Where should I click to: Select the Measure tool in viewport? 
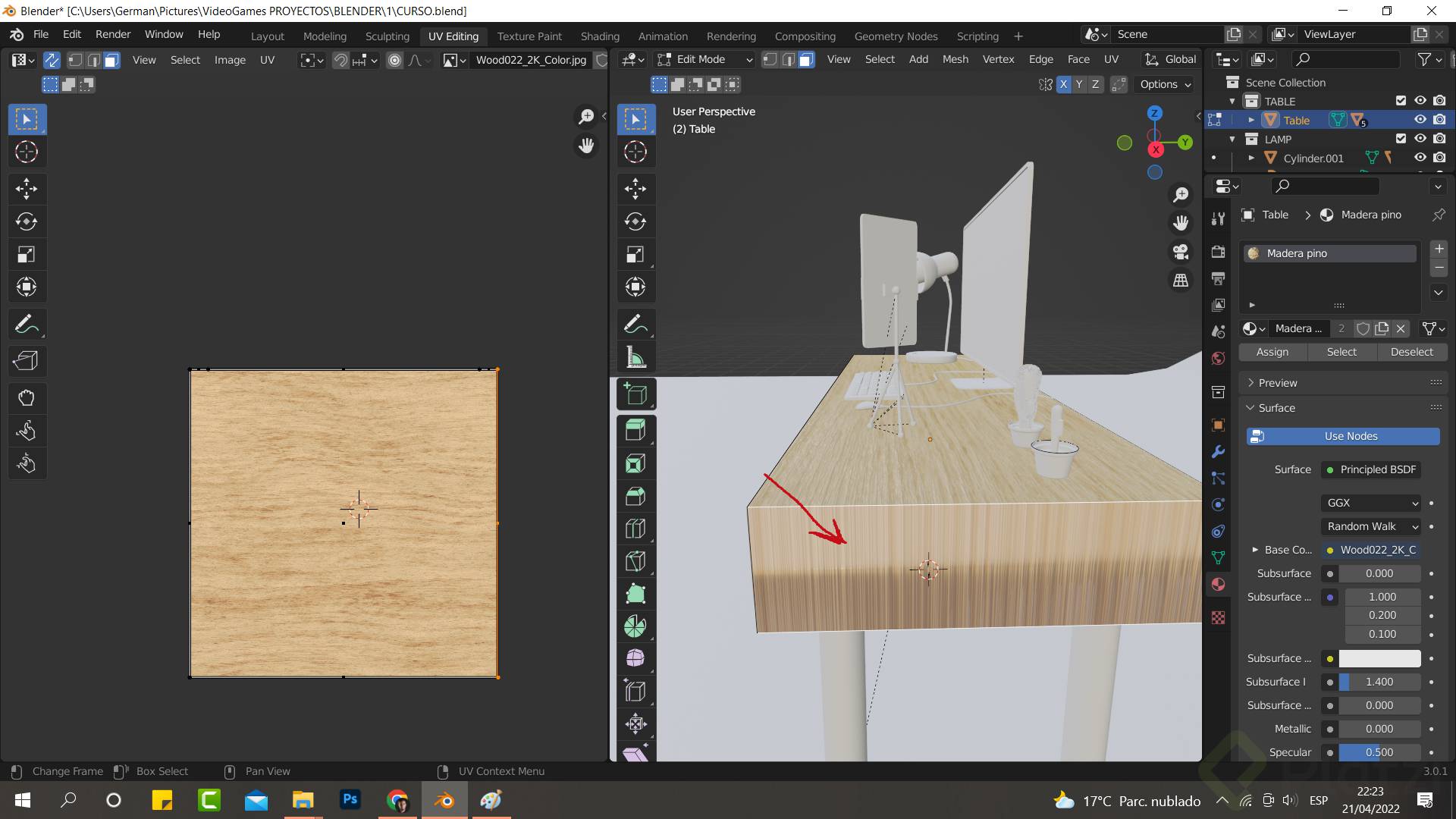point(635,357)
